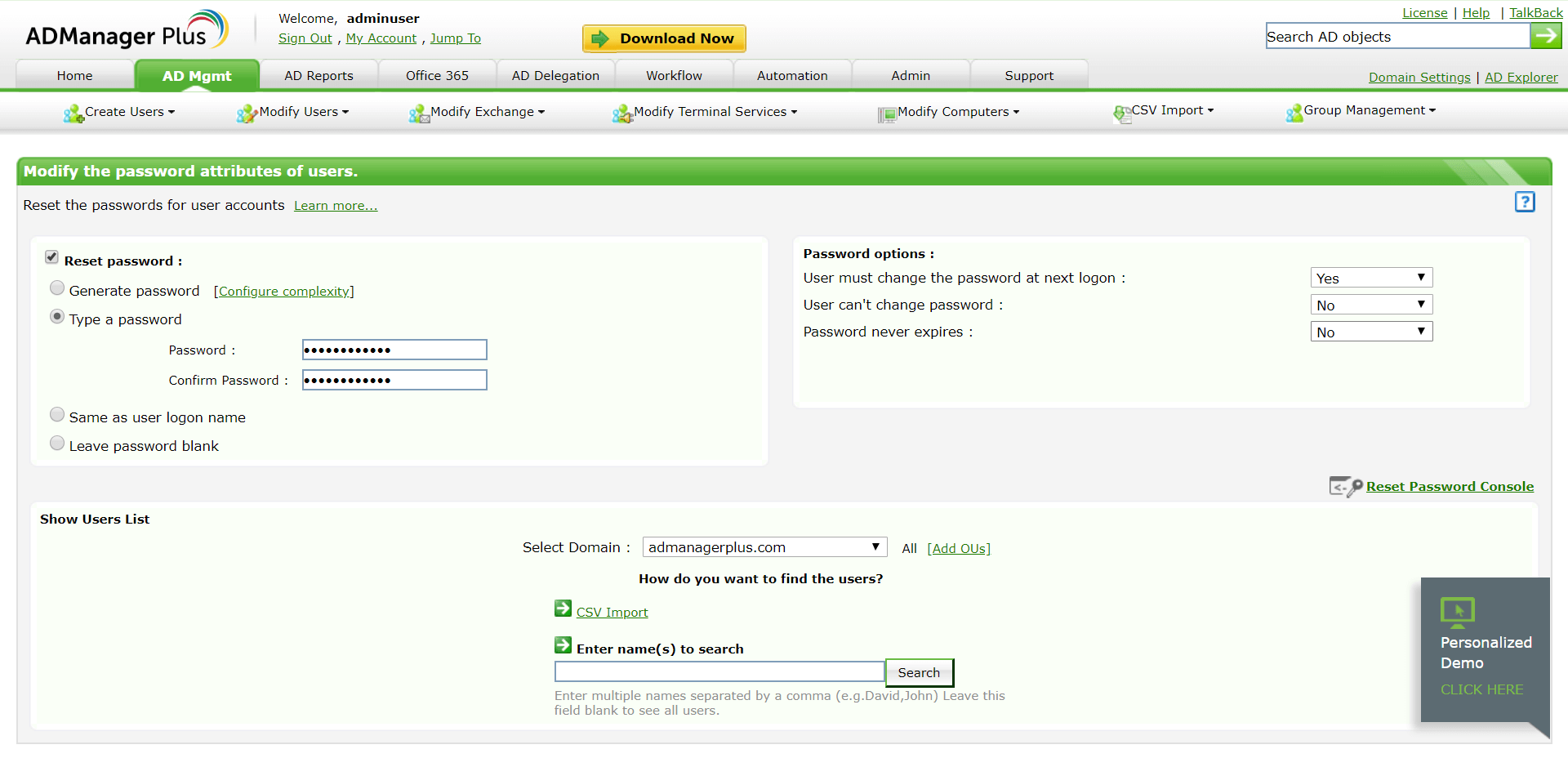Click the Sign Out link
The image size is (1568, 767).
pyautogui.click(x=305, y=38)
